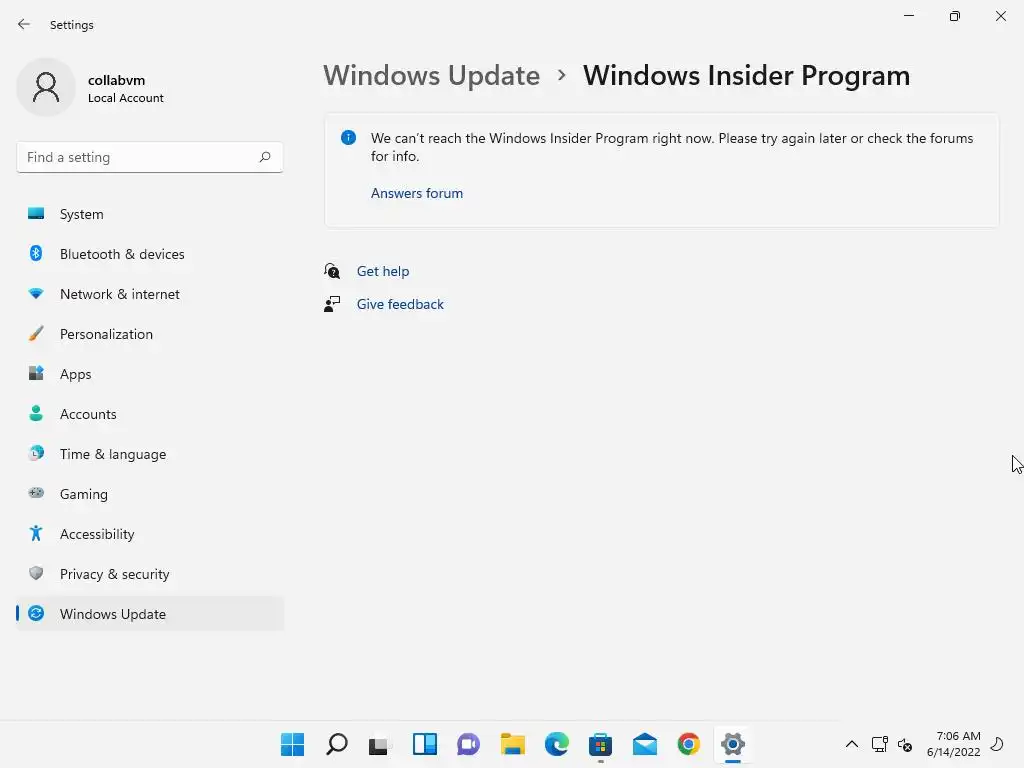Click the Get help link

pos(383,271)
